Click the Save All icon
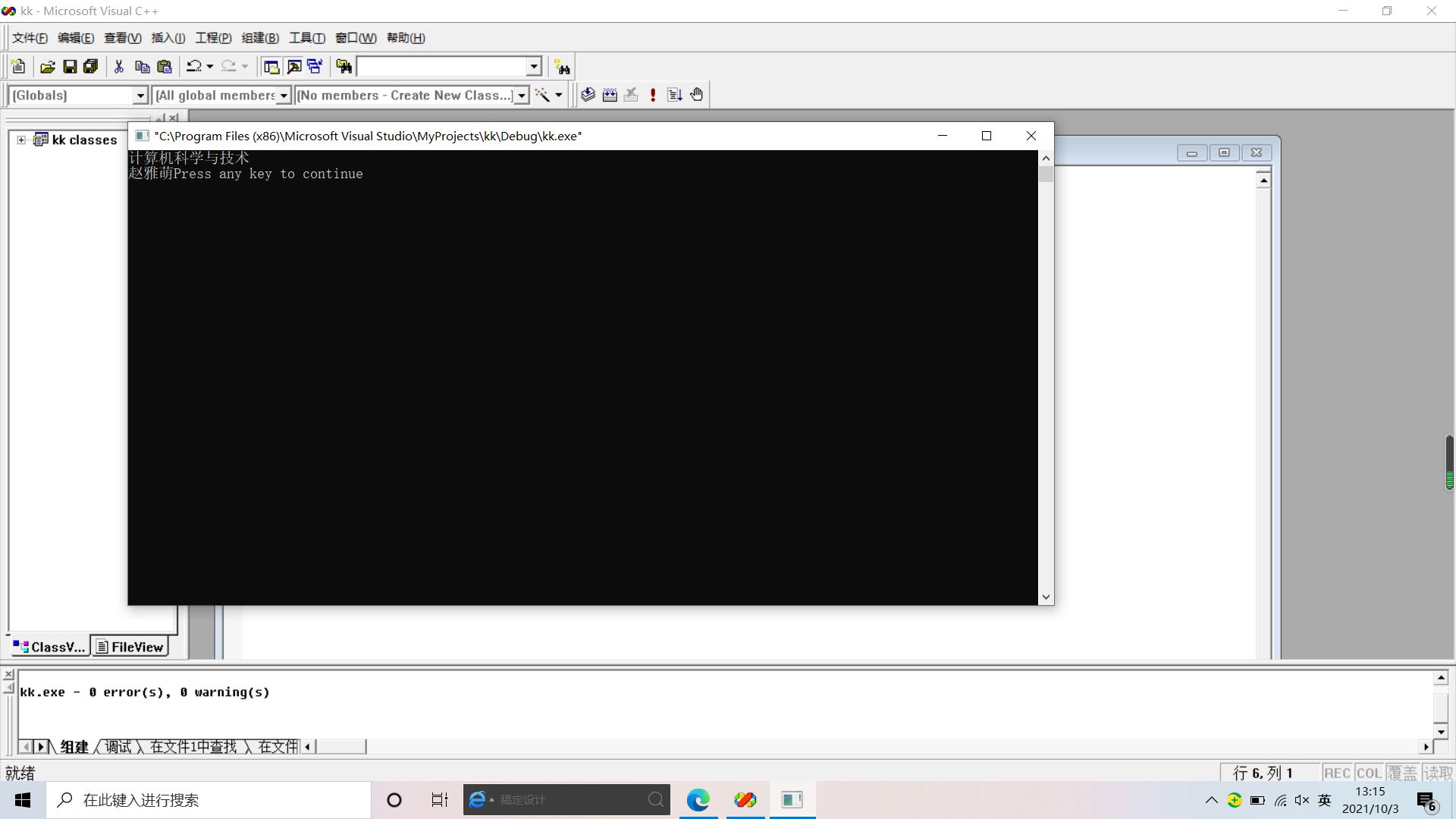The width and height of the screenshot is (1456, 819). click(x=91, y=67)
